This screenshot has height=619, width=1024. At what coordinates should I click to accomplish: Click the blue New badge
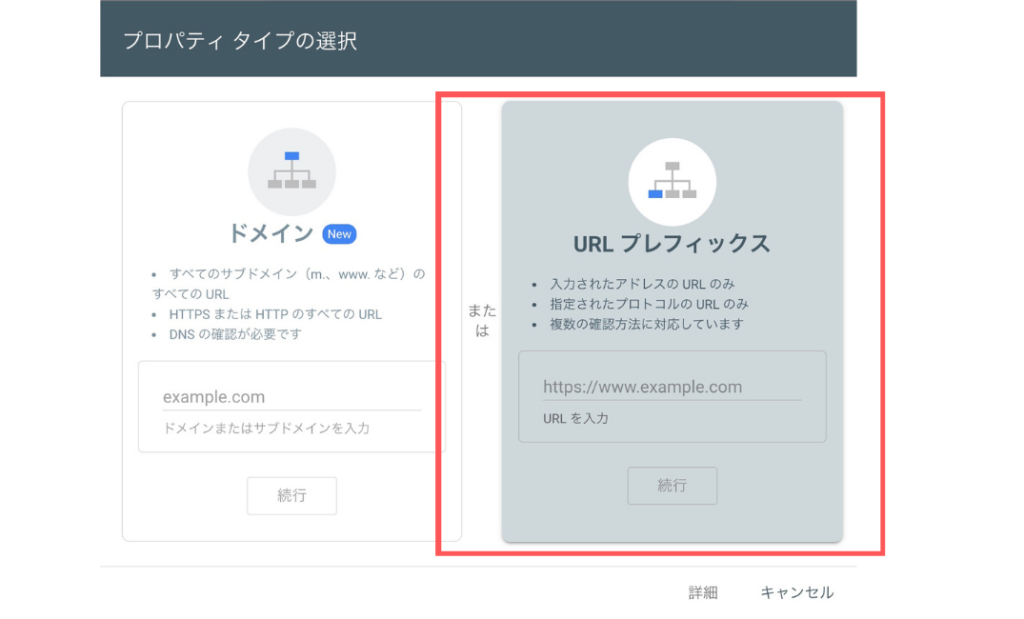click(339, 234)
